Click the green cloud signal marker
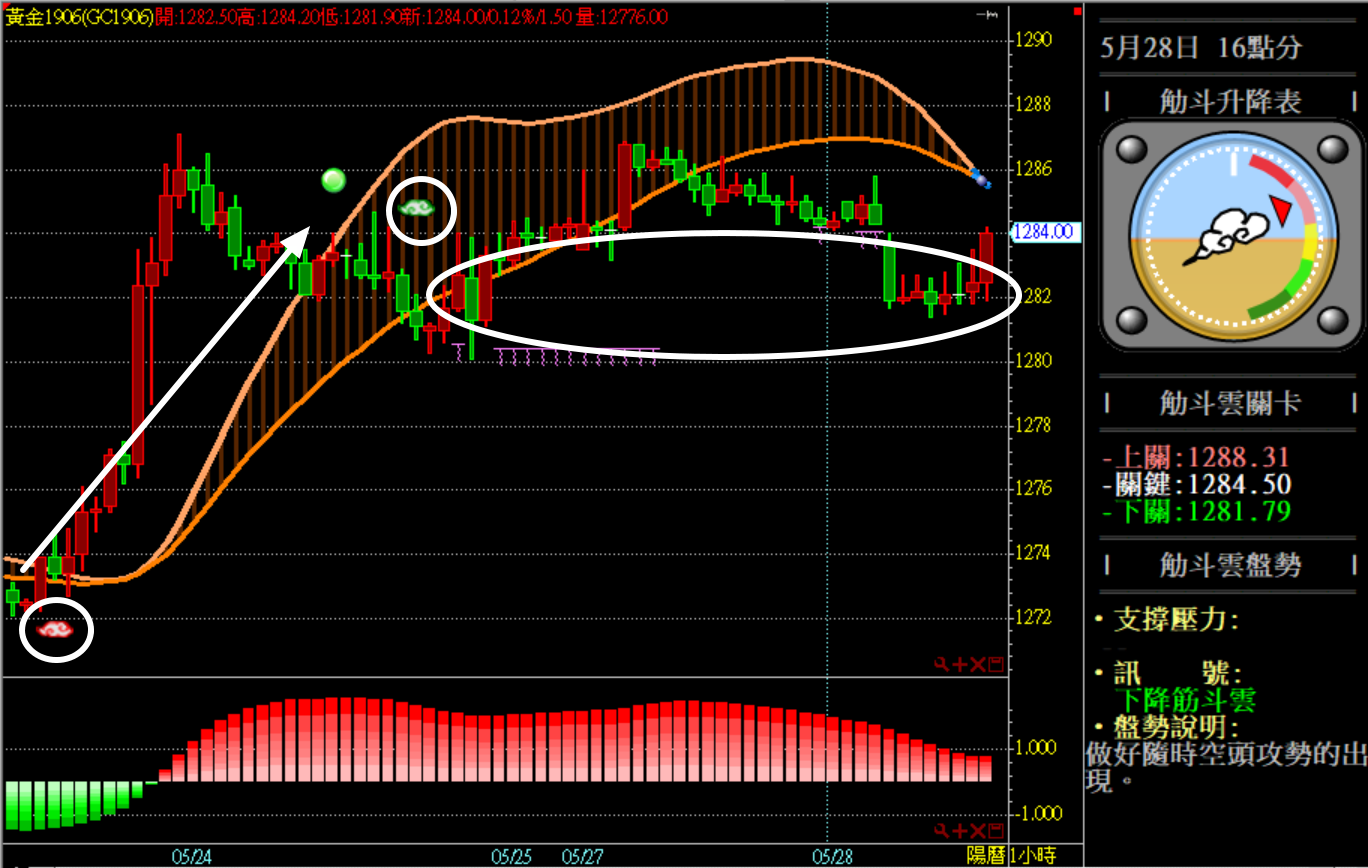The width and height of the screenshot is (1368, 868). (418, 208)
